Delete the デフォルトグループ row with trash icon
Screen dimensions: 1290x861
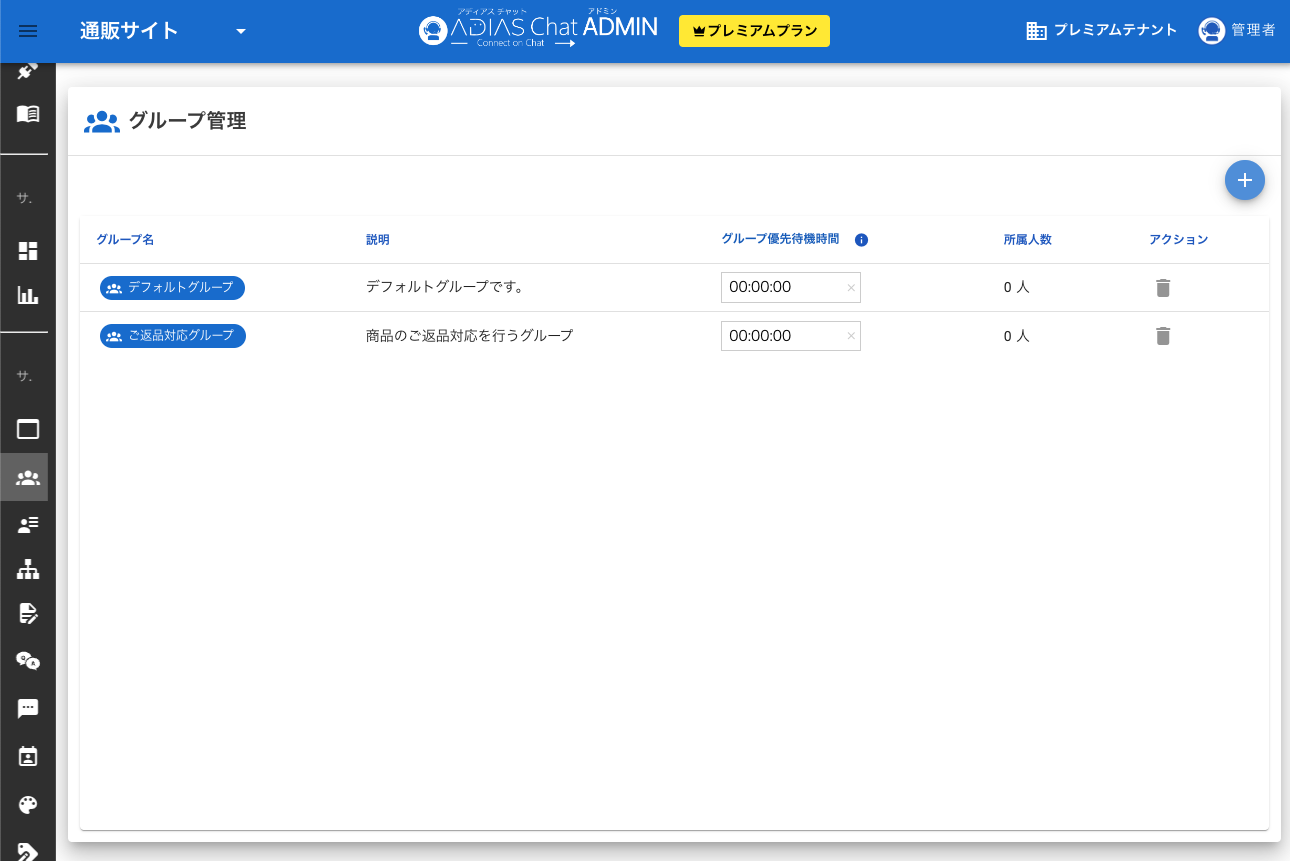pos(1162,288)
